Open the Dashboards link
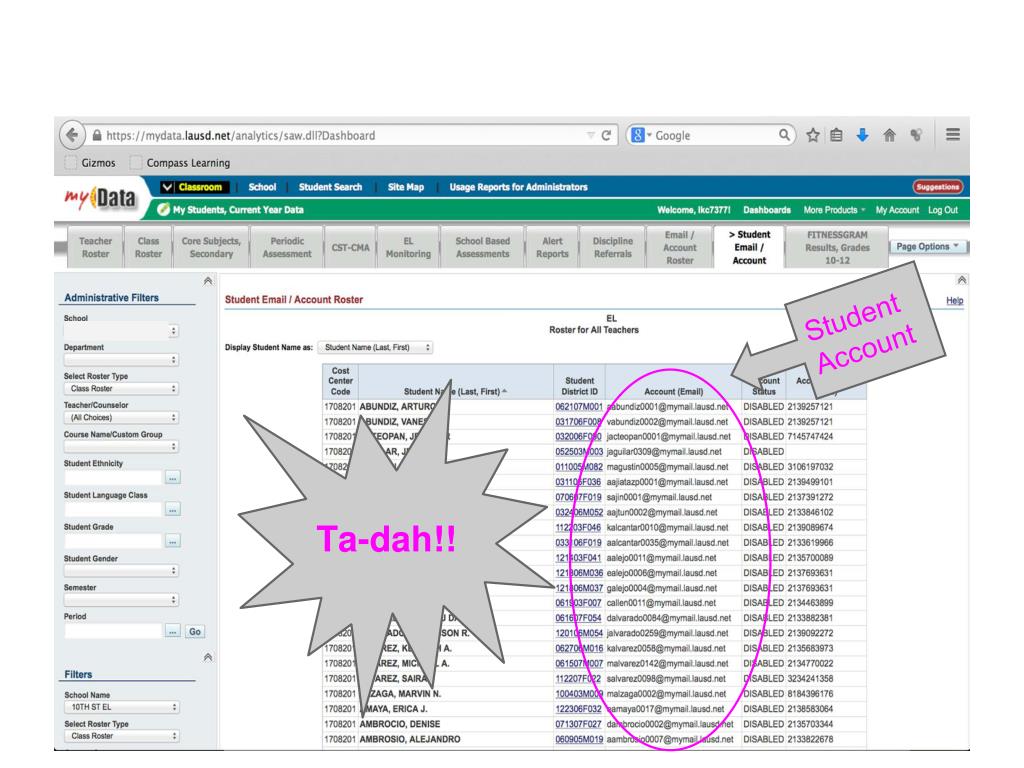1024x768 pixels. point(767,210)
